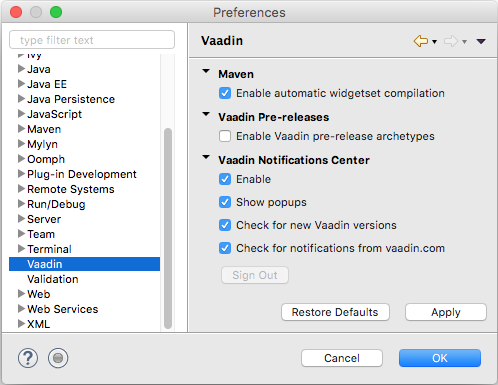Expand the Server tree node
This screenshot has width=498, height=385.
pos(21,219)
